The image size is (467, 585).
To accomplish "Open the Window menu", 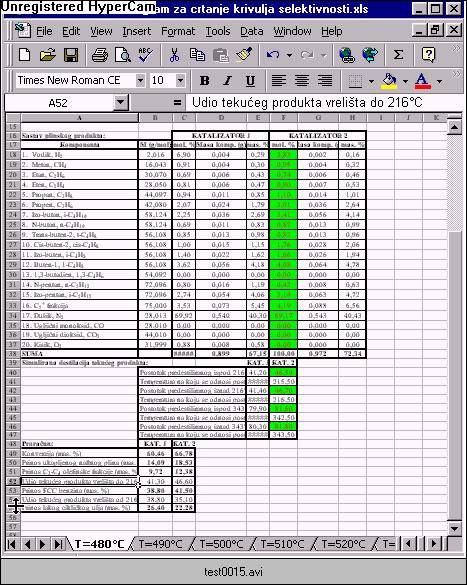I will click(x=292, y=31).
